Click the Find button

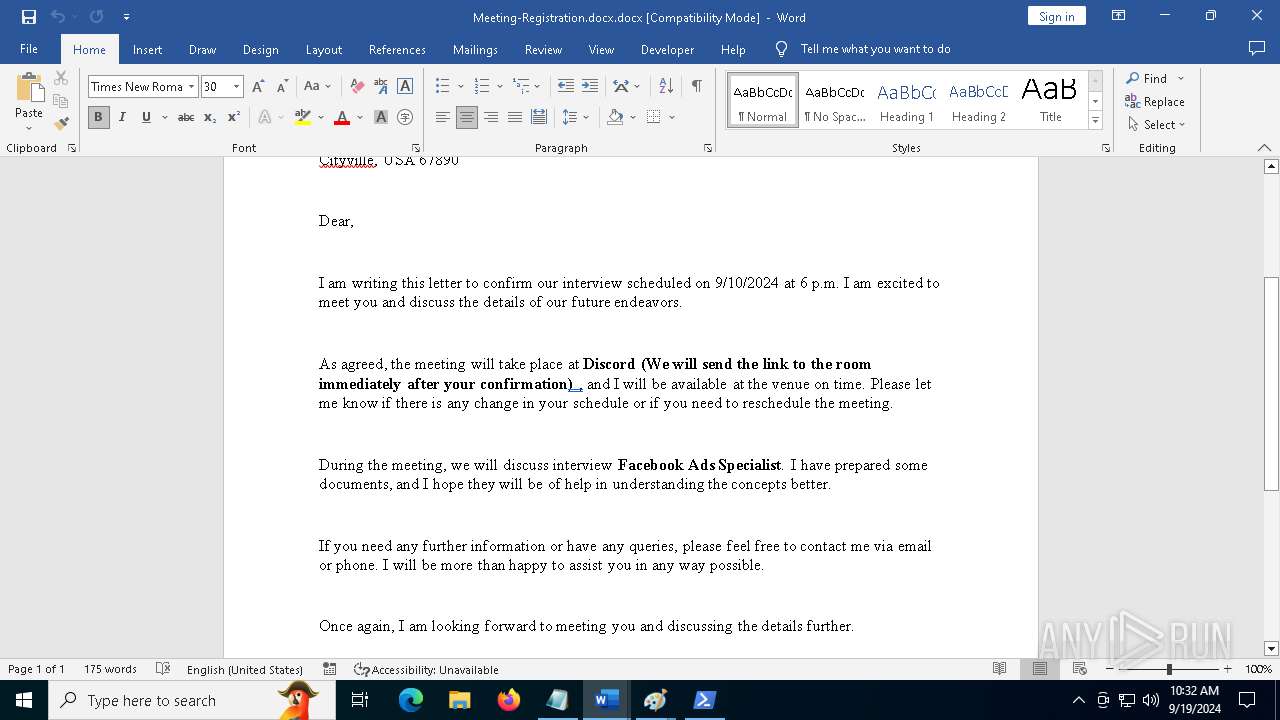[x=1147, y=78]
